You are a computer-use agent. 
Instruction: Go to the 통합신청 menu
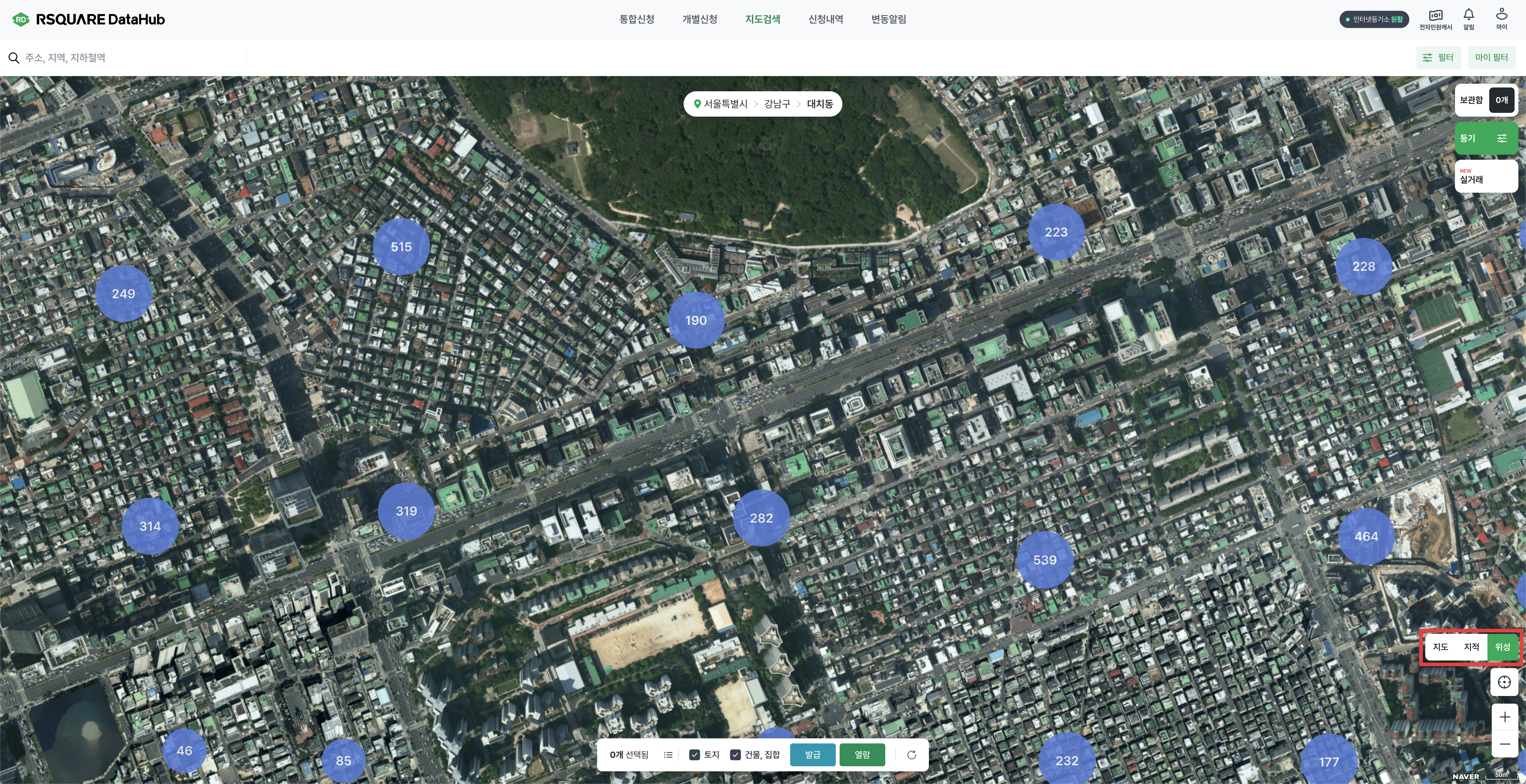637,19
